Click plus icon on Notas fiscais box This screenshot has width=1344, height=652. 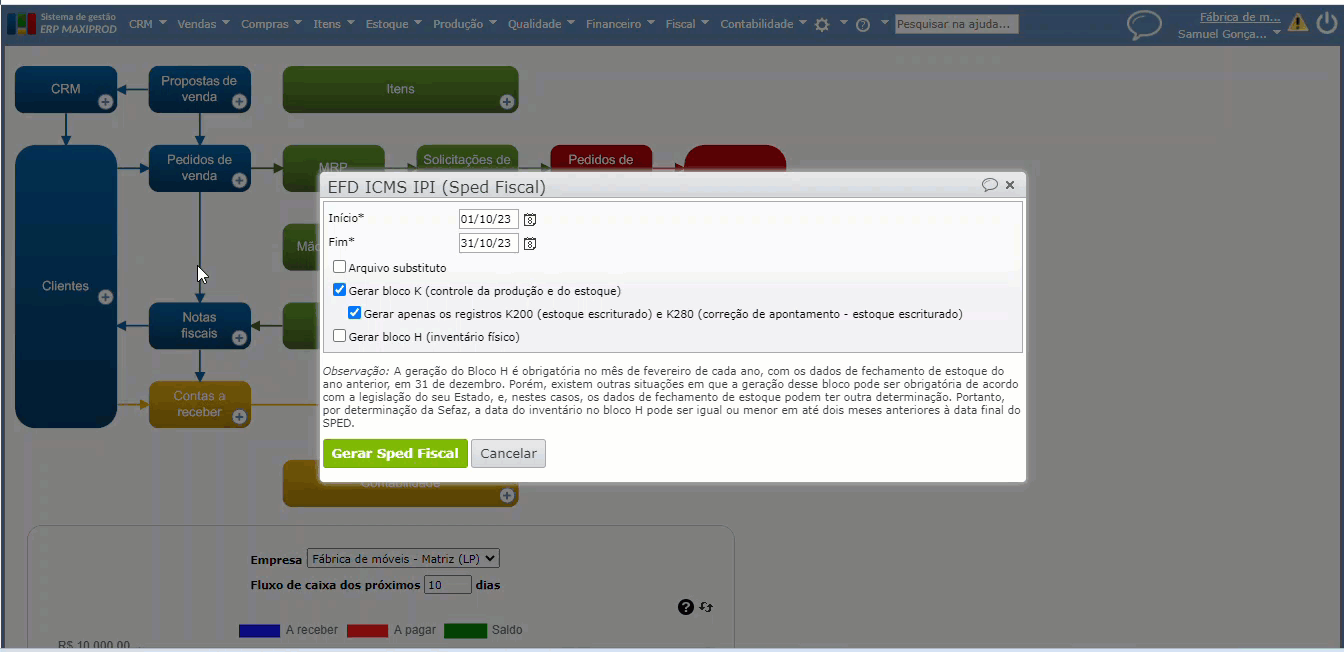pyautogui.click(x=239, y=337)
